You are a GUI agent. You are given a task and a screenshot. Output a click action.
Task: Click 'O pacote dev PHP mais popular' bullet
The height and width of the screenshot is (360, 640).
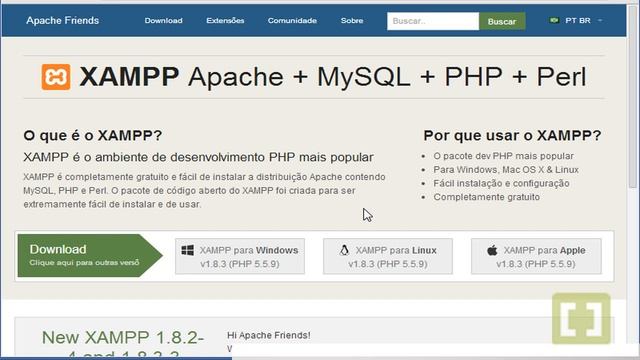pyautogui.click(x=503, y=156)
